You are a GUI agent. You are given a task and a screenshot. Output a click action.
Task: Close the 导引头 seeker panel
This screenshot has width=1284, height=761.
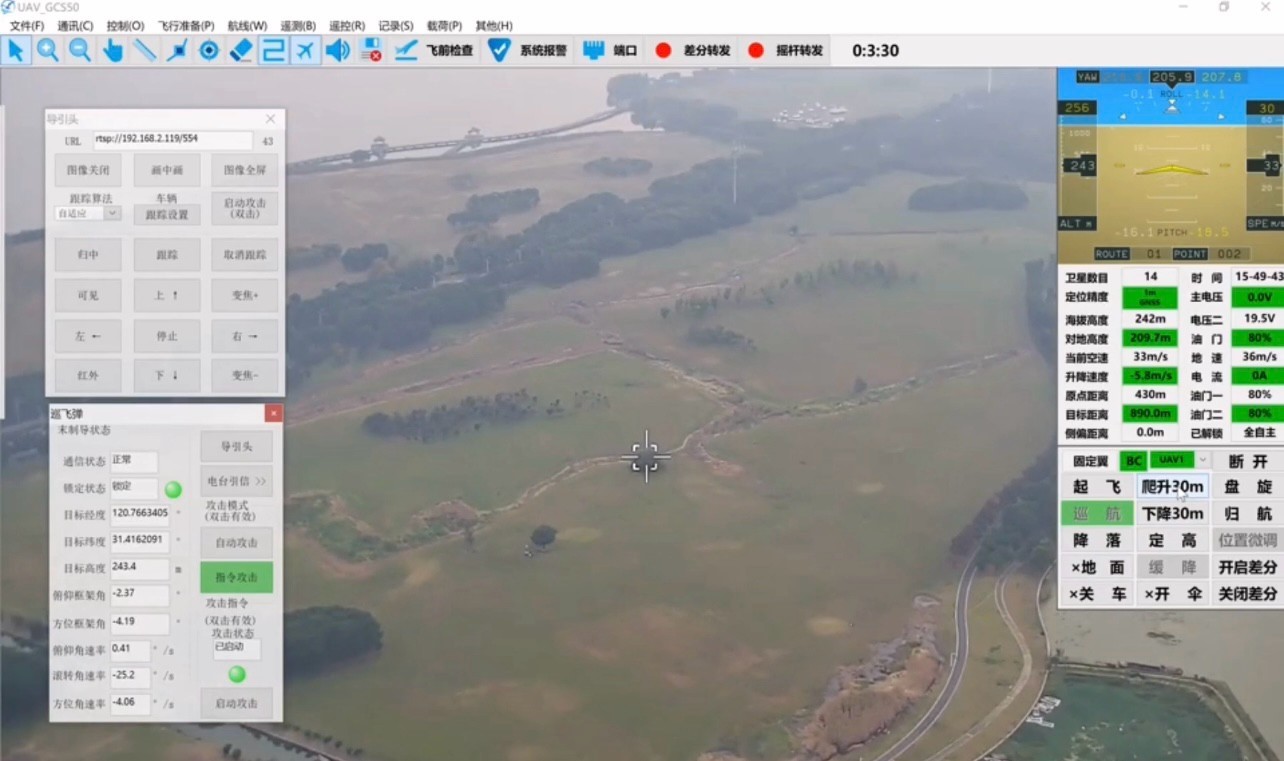point(270,119)
